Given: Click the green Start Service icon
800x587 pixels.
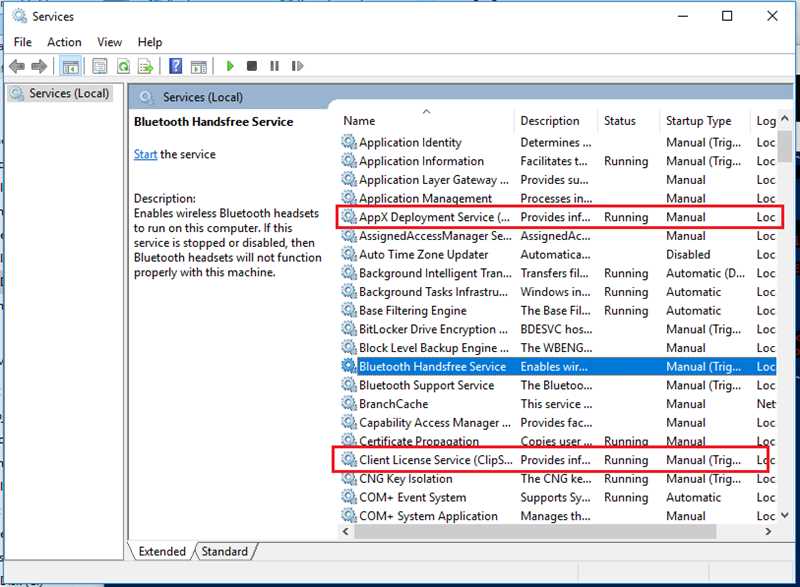Looking at the screenshot, I should click(230, 66).
